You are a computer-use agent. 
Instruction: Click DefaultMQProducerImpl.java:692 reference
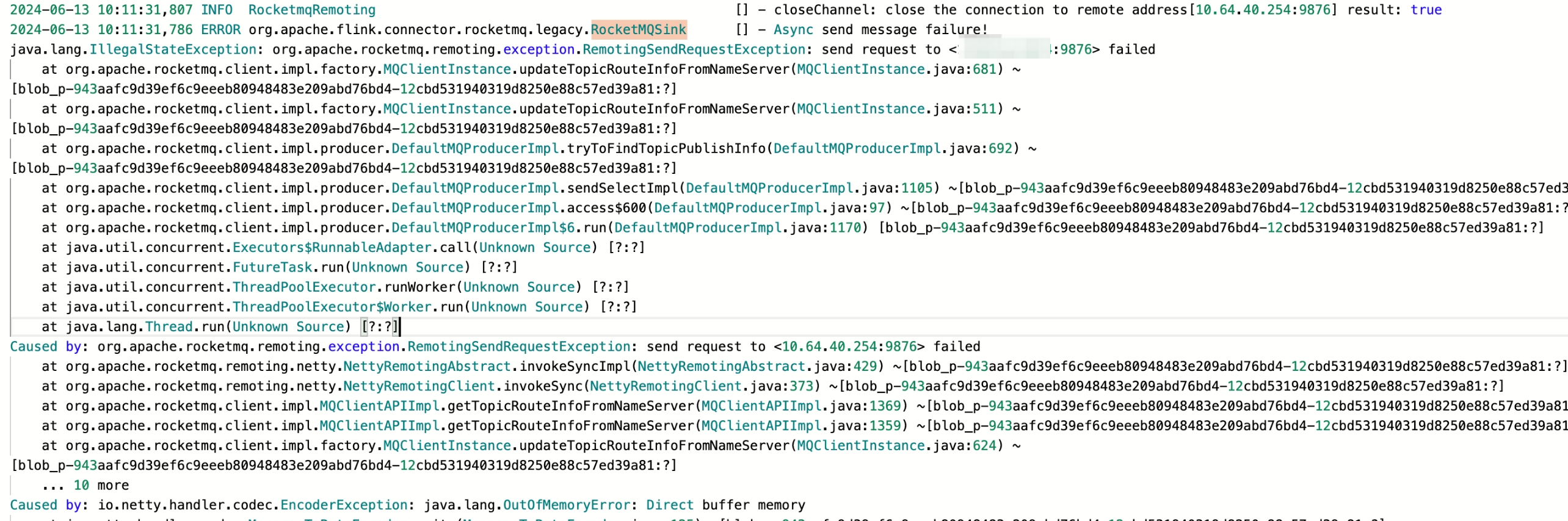[893, 148]
